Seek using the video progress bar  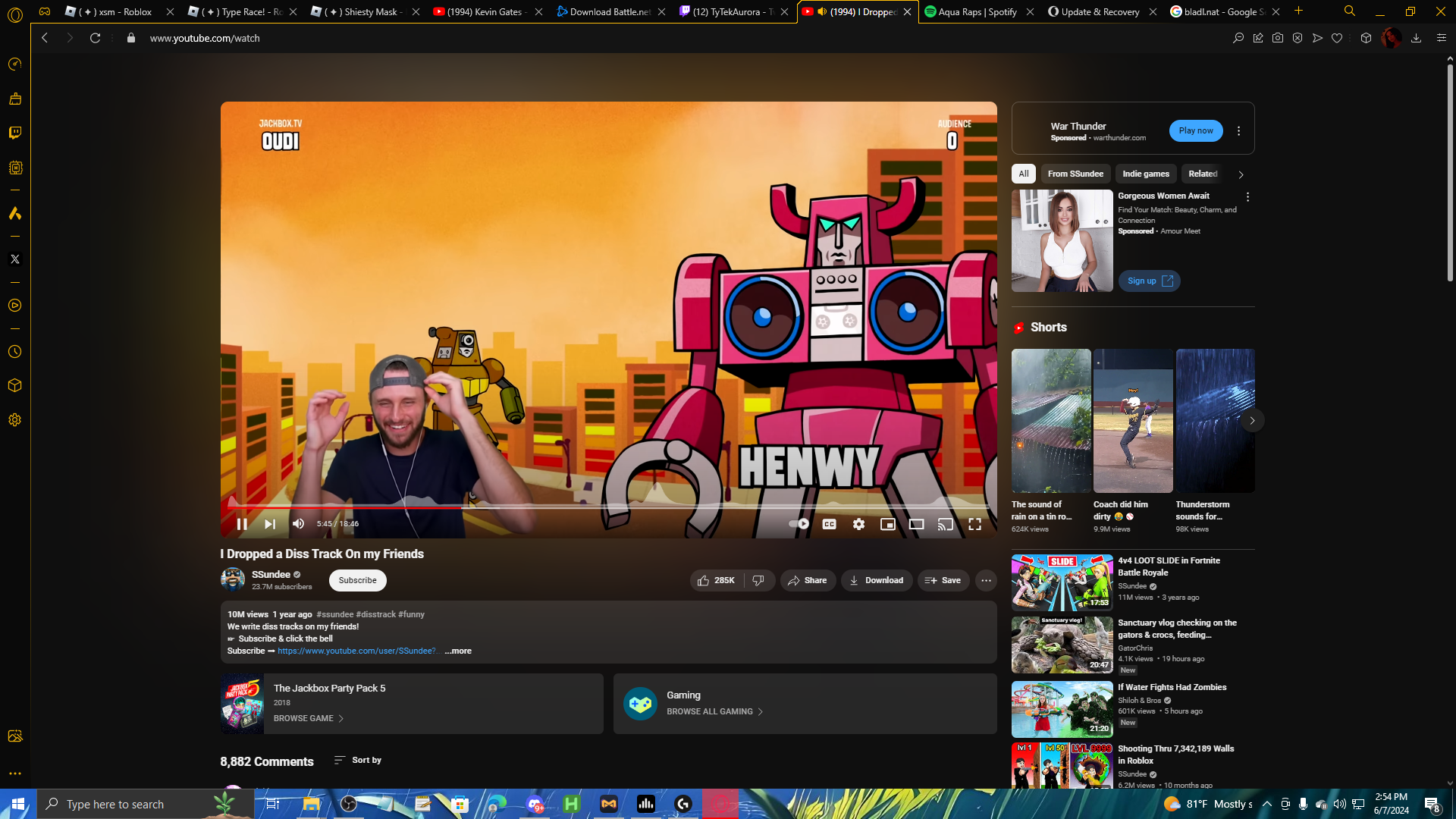[607, 507]
